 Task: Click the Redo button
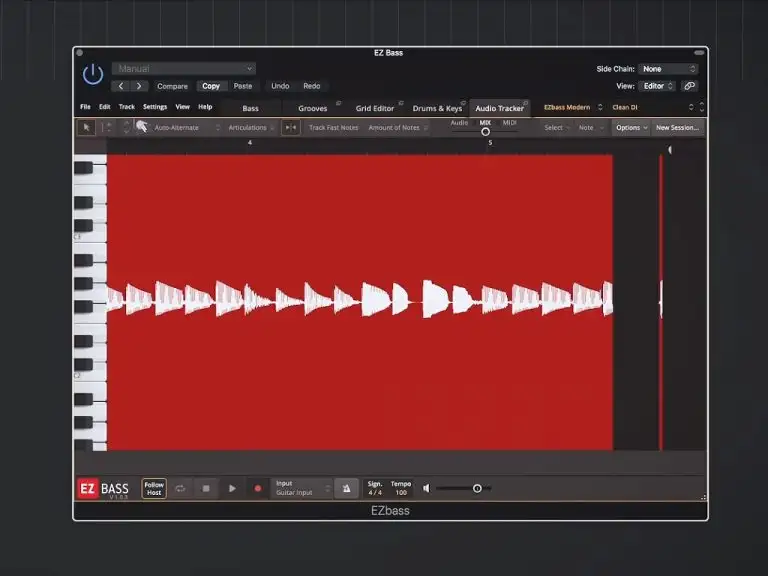pyautogui.click(x=312, y=86)
